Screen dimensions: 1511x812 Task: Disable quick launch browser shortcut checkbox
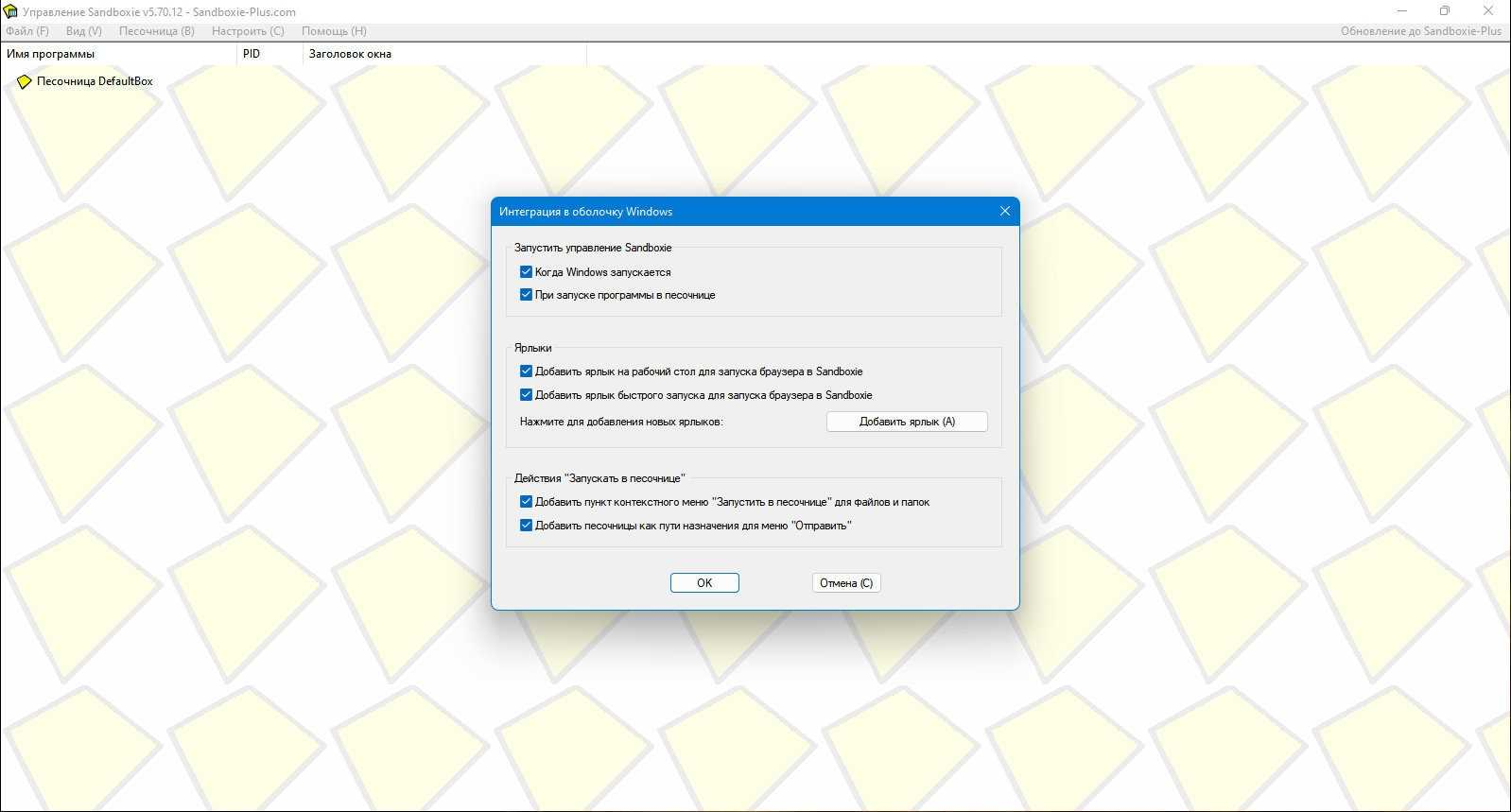click(x=527, y=395)
